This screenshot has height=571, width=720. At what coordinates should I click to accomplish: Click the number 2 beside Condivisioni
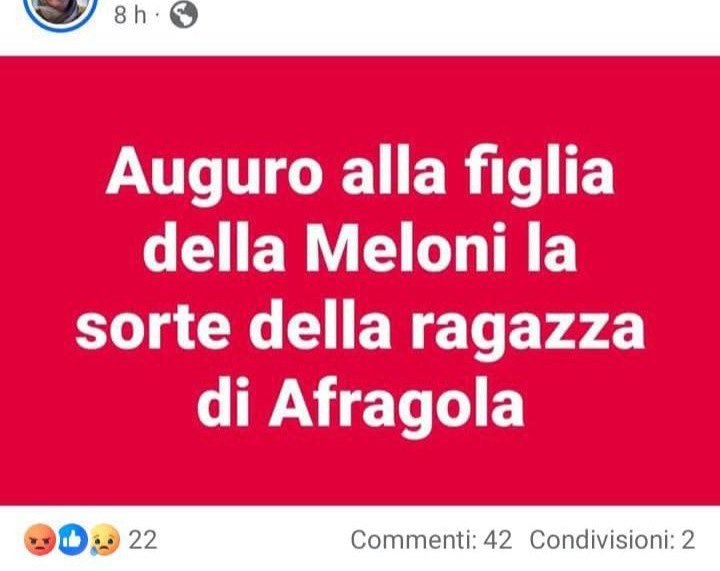688,540
